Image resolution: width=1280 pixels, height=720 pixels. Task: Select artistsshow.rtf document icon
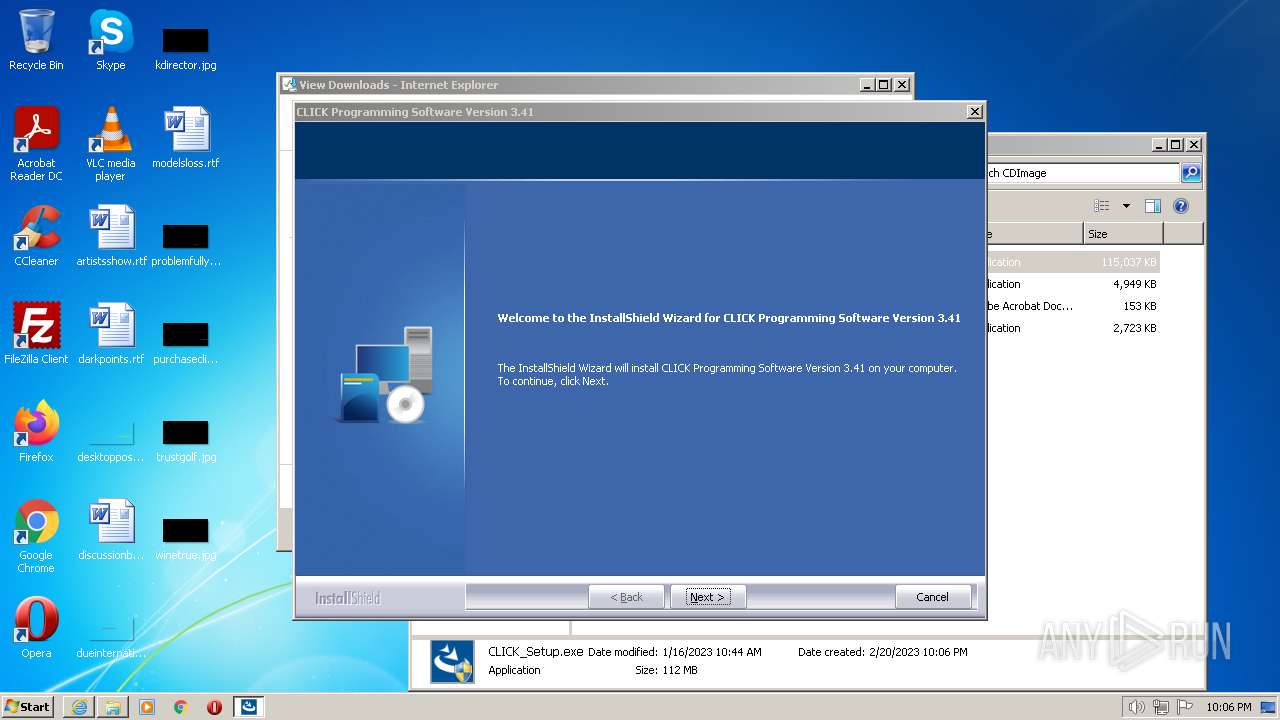(x=111, y=236)
